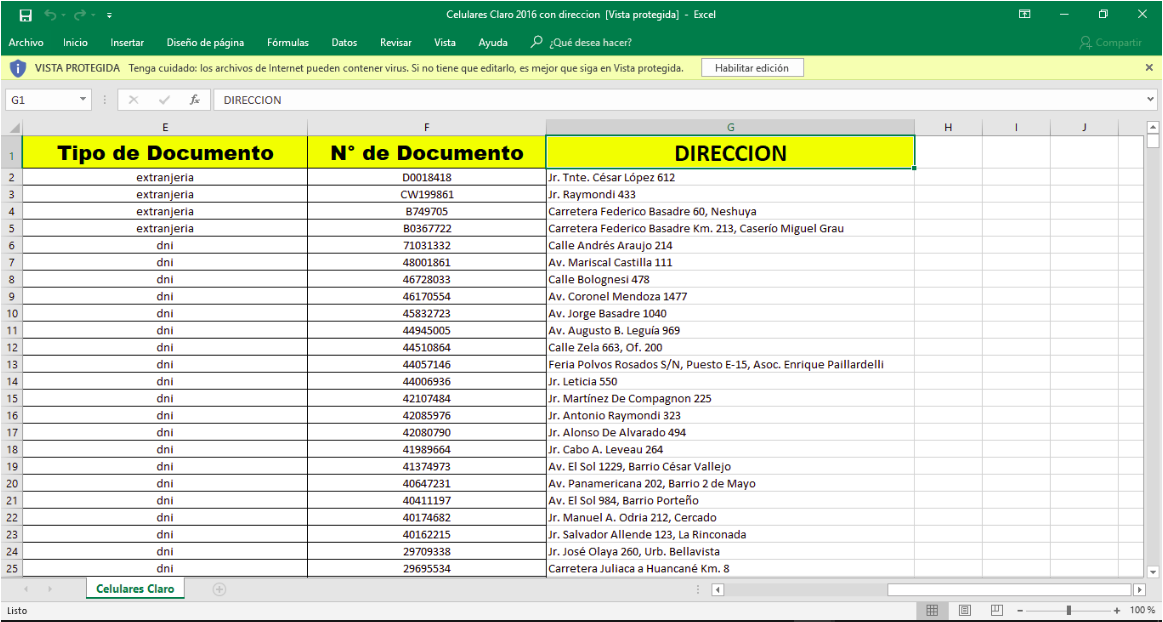1163x622 pixels.
Task: Open the Diseño de página tab
Action: [205, 43]
